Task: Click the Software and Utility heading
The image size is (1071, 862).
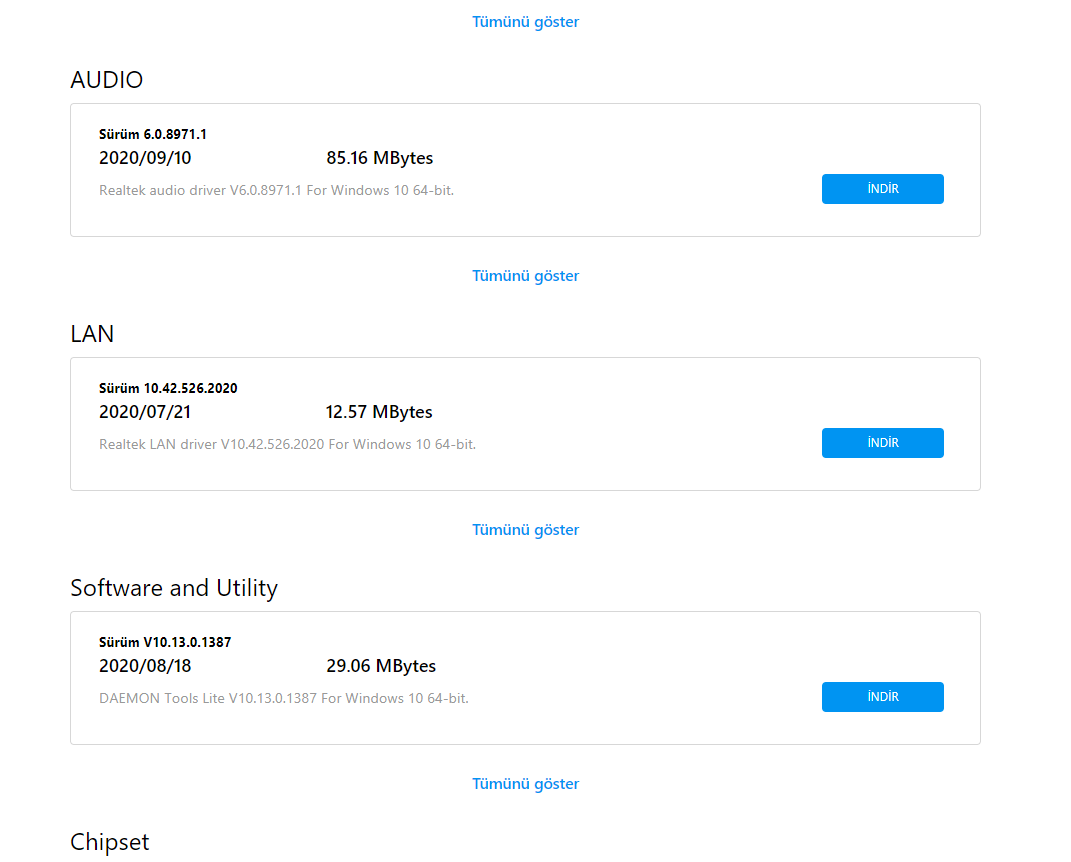Action: click(x=174, y=588)
